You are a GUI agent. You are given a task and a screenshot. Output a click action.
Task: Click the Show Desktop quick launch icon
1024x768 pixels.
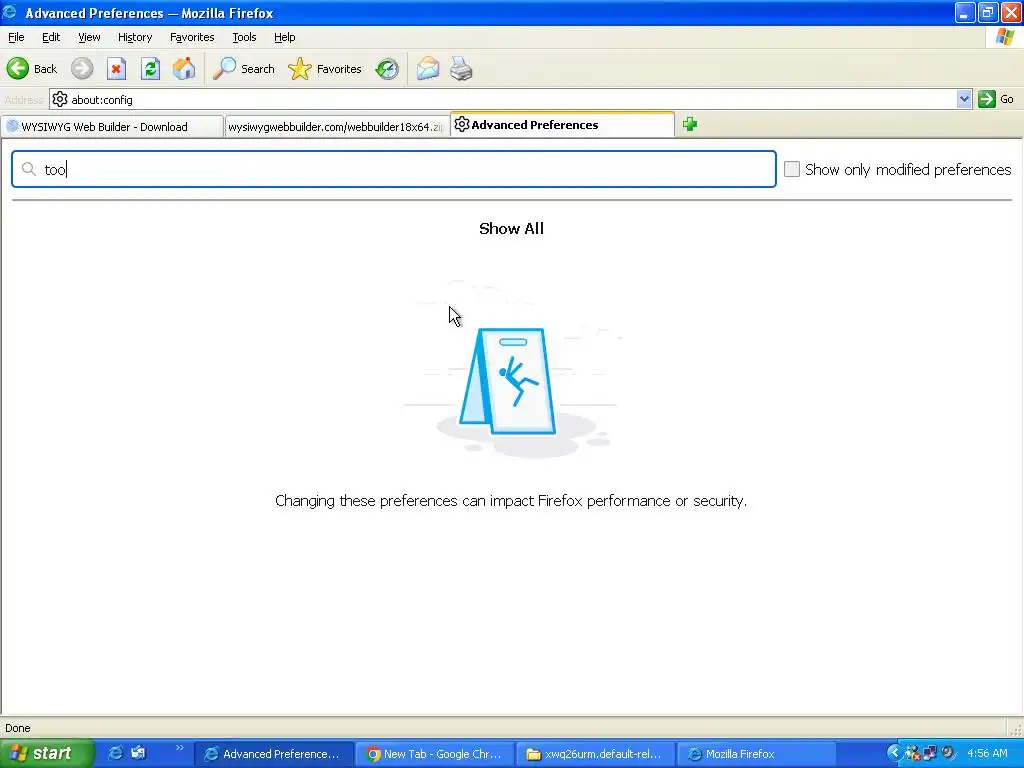point(138,753)
